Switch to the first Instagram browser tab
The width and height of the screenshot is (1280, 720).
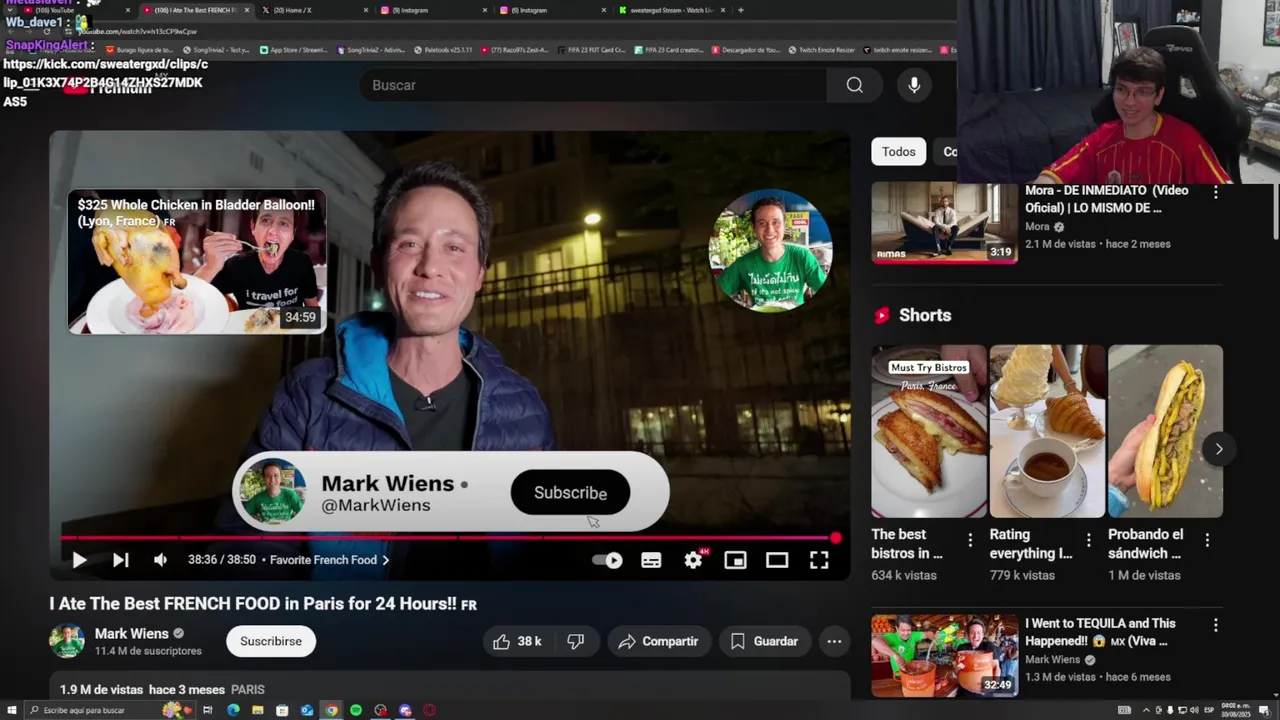[x=433, y=10]
